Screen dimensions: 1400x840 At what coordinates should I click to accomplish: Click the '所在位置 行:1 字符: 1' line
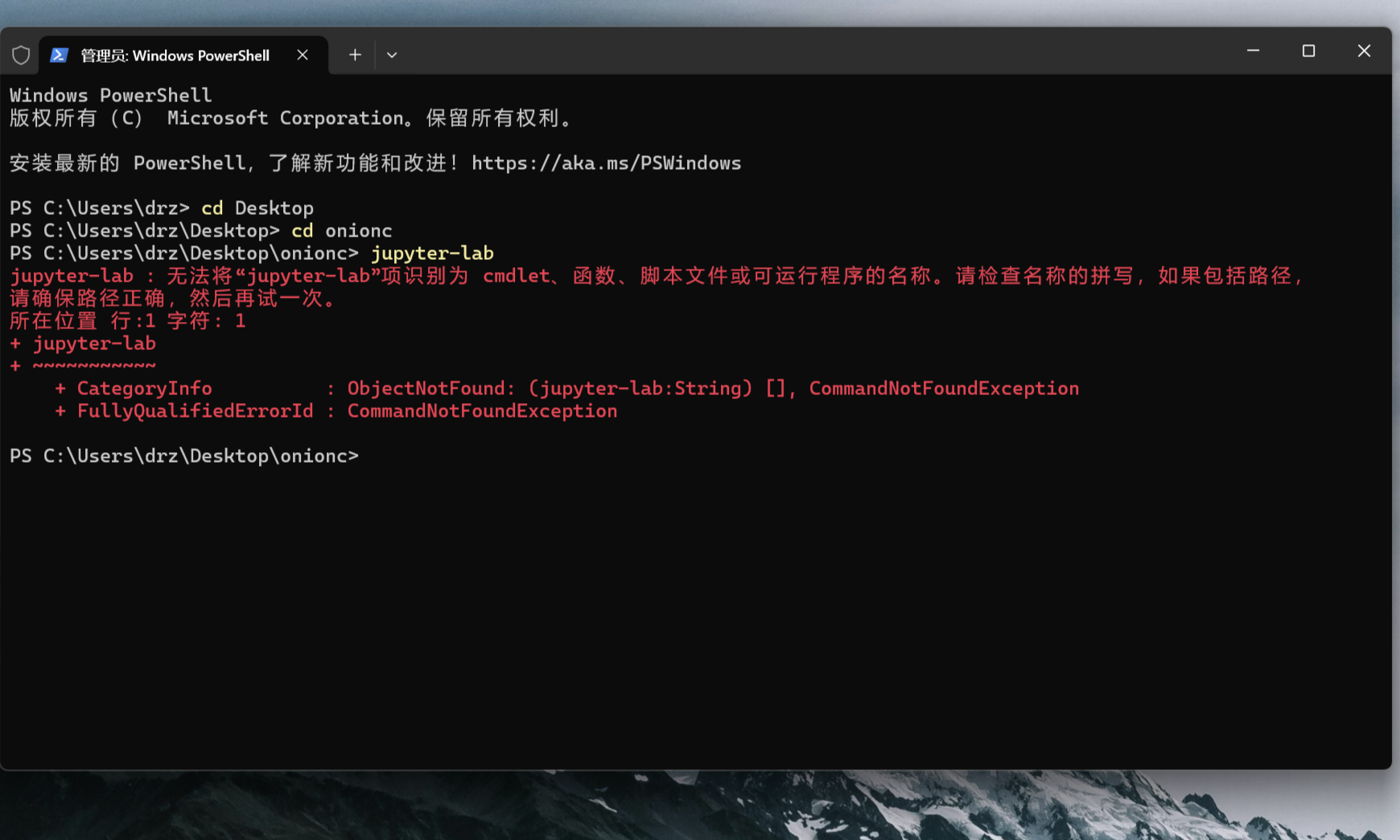tap(128, 321)
